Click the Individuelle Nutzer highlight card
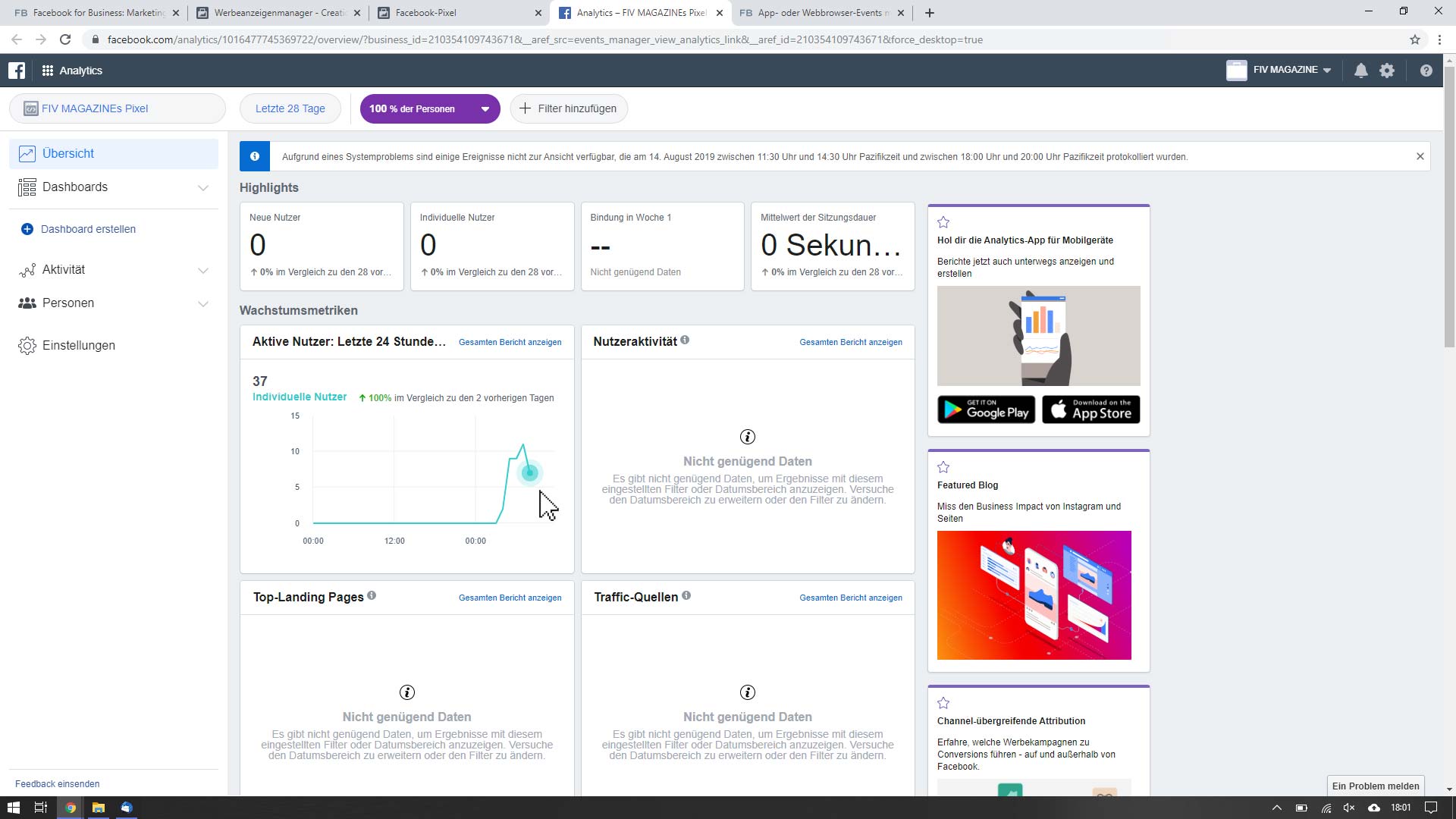 [x=492, y=246]
